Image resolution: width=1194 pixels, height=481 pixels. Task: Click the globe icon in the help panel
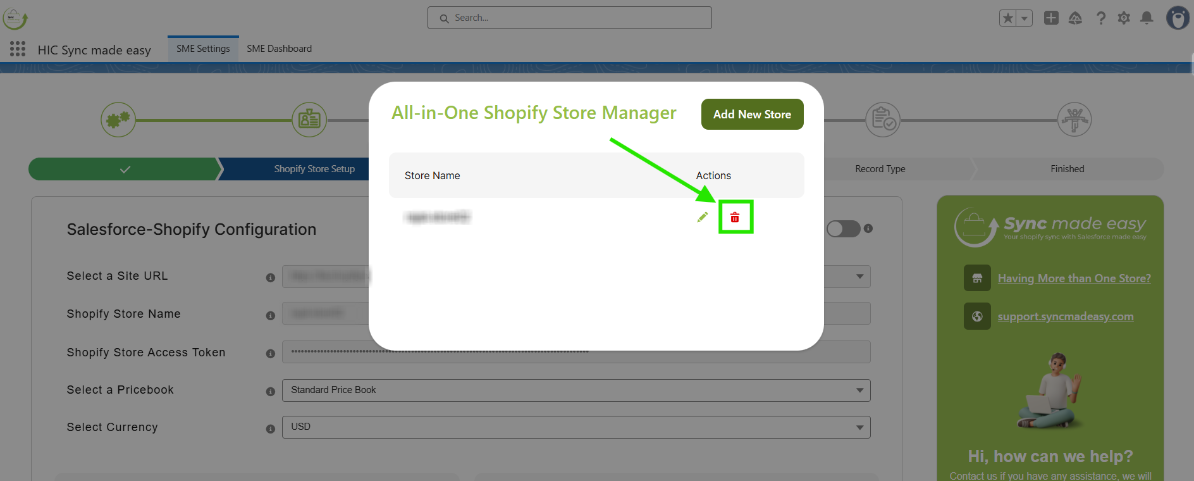pyautogui.click(x=977, y=316)
